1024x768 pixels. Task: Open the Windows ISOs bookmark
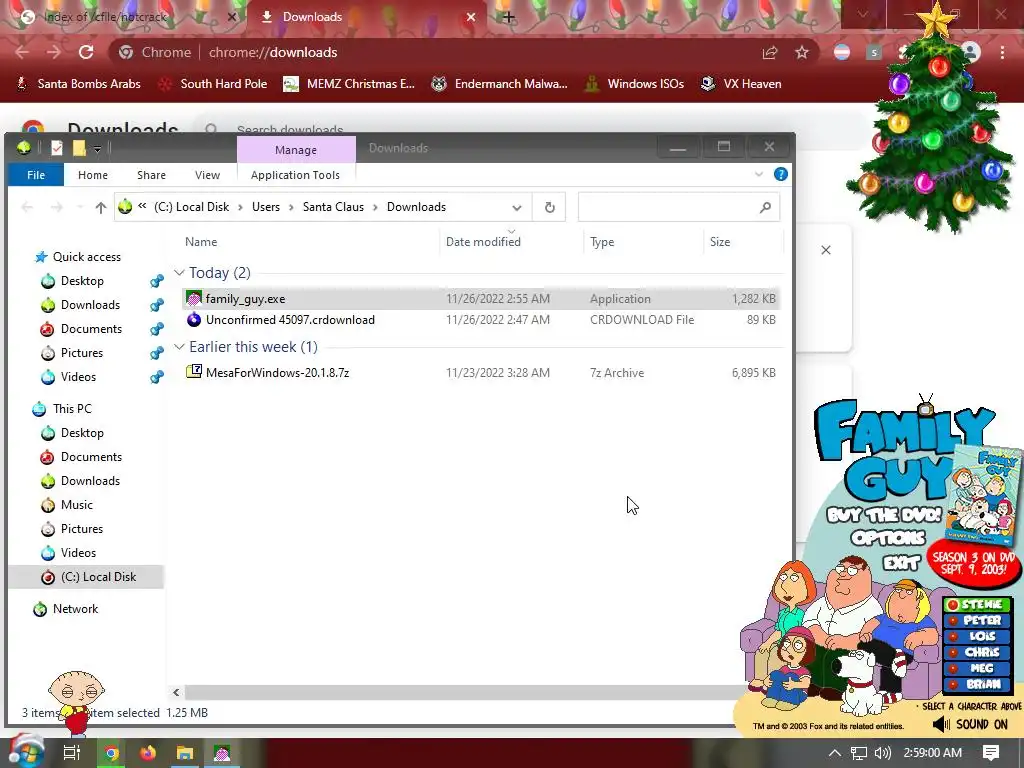pos(634,84)
